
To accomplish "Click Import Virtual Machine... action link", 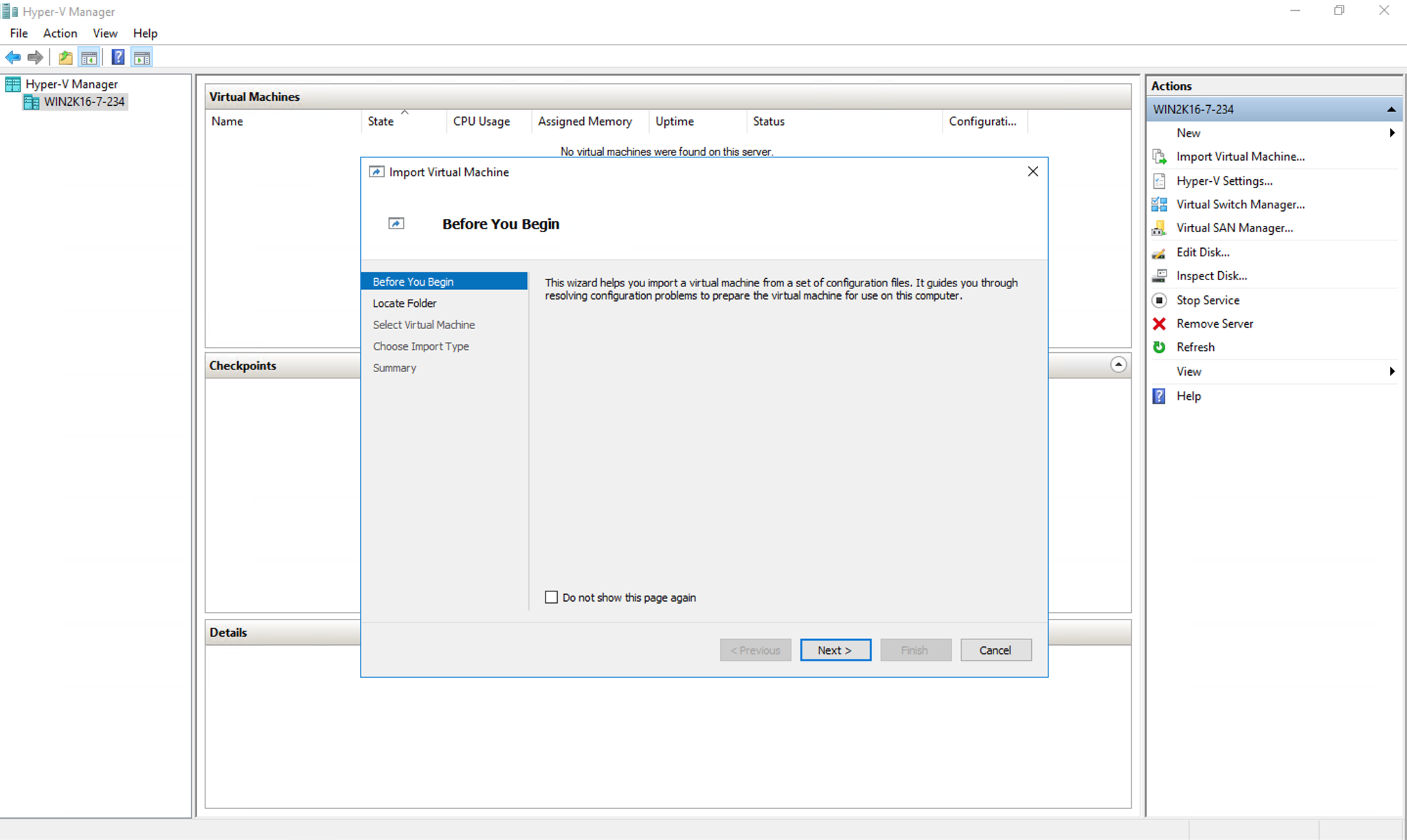I will coord(1240,157).
